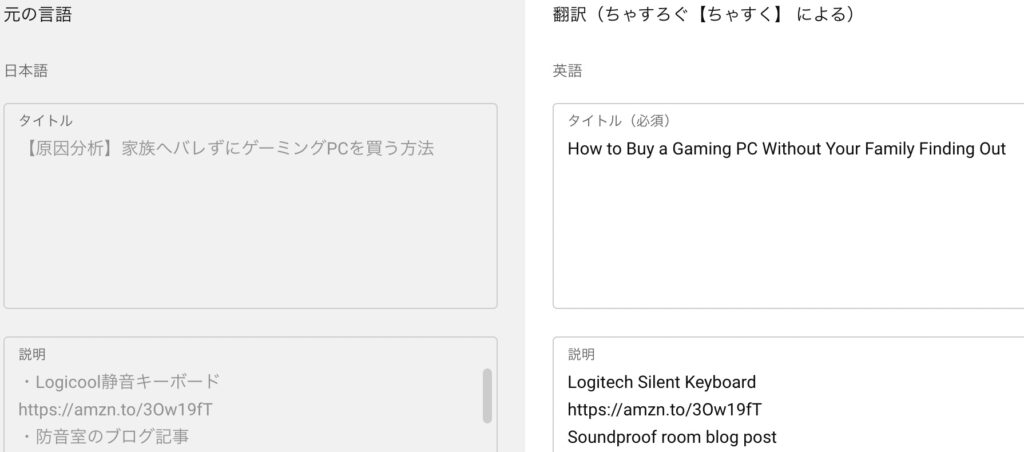1024x452 pixels.
Task: Click the "説明" label in the Japanese description
Action: (33, 355)
